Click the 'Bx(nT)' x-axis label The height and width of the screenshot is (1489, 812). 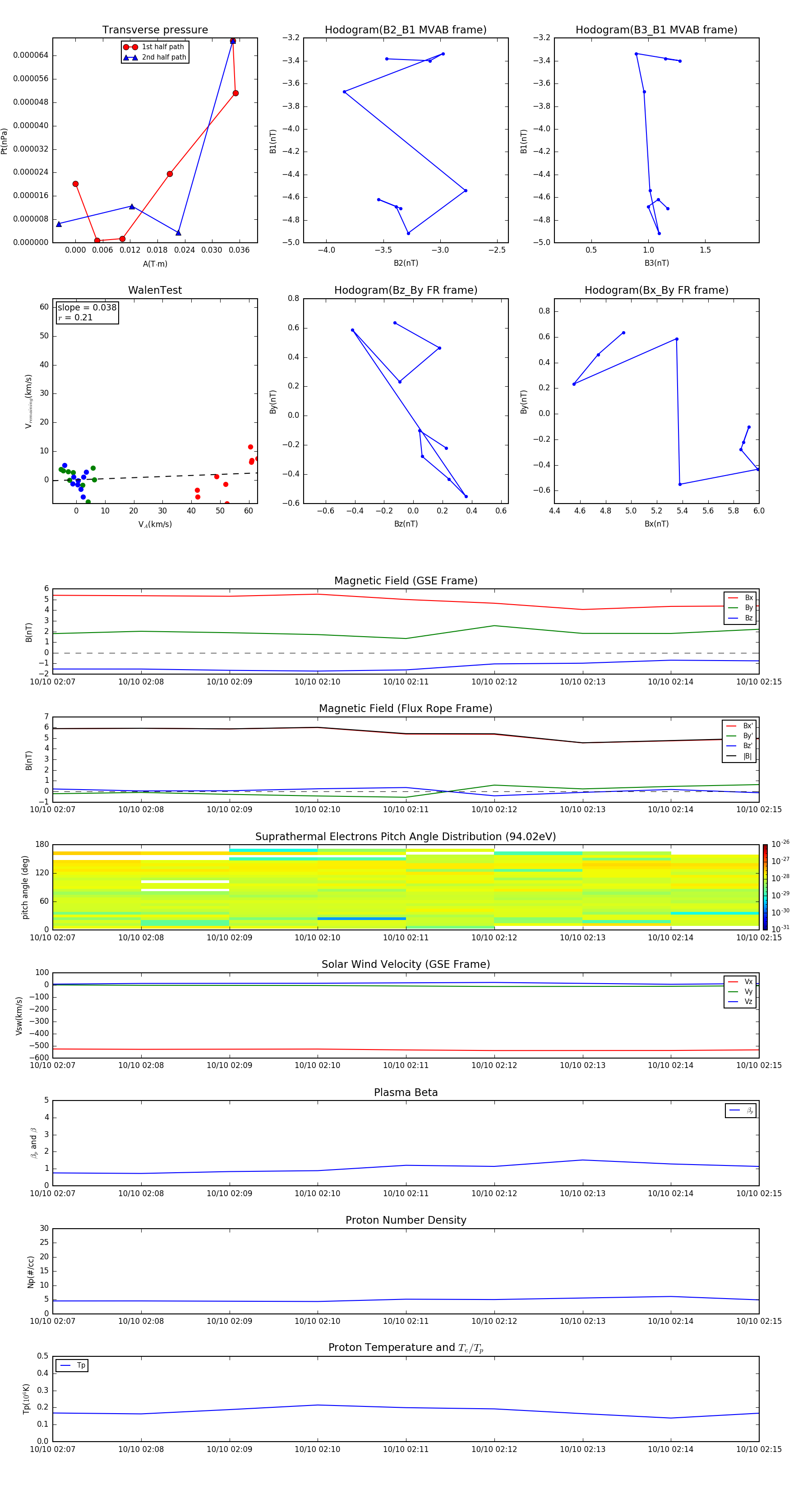click(x=656, y=524)
